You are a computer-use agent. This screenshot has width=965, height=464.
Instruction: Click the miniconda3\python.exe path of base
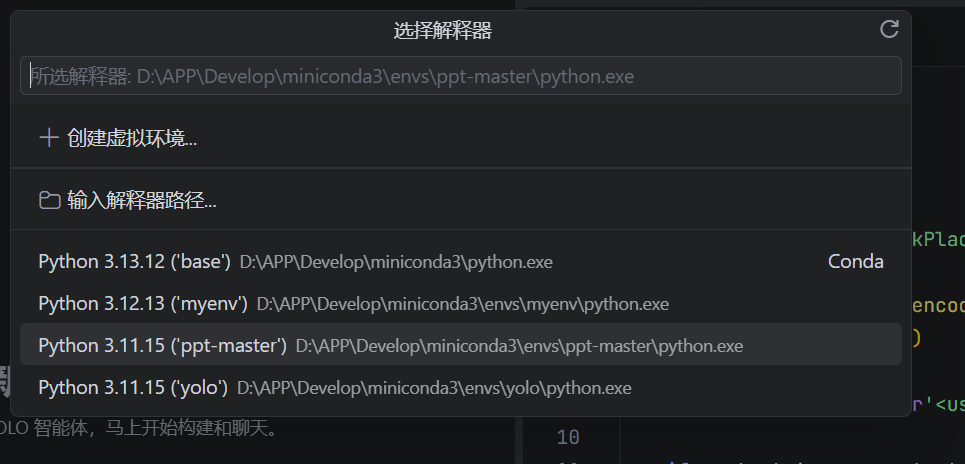pos(395,262)
